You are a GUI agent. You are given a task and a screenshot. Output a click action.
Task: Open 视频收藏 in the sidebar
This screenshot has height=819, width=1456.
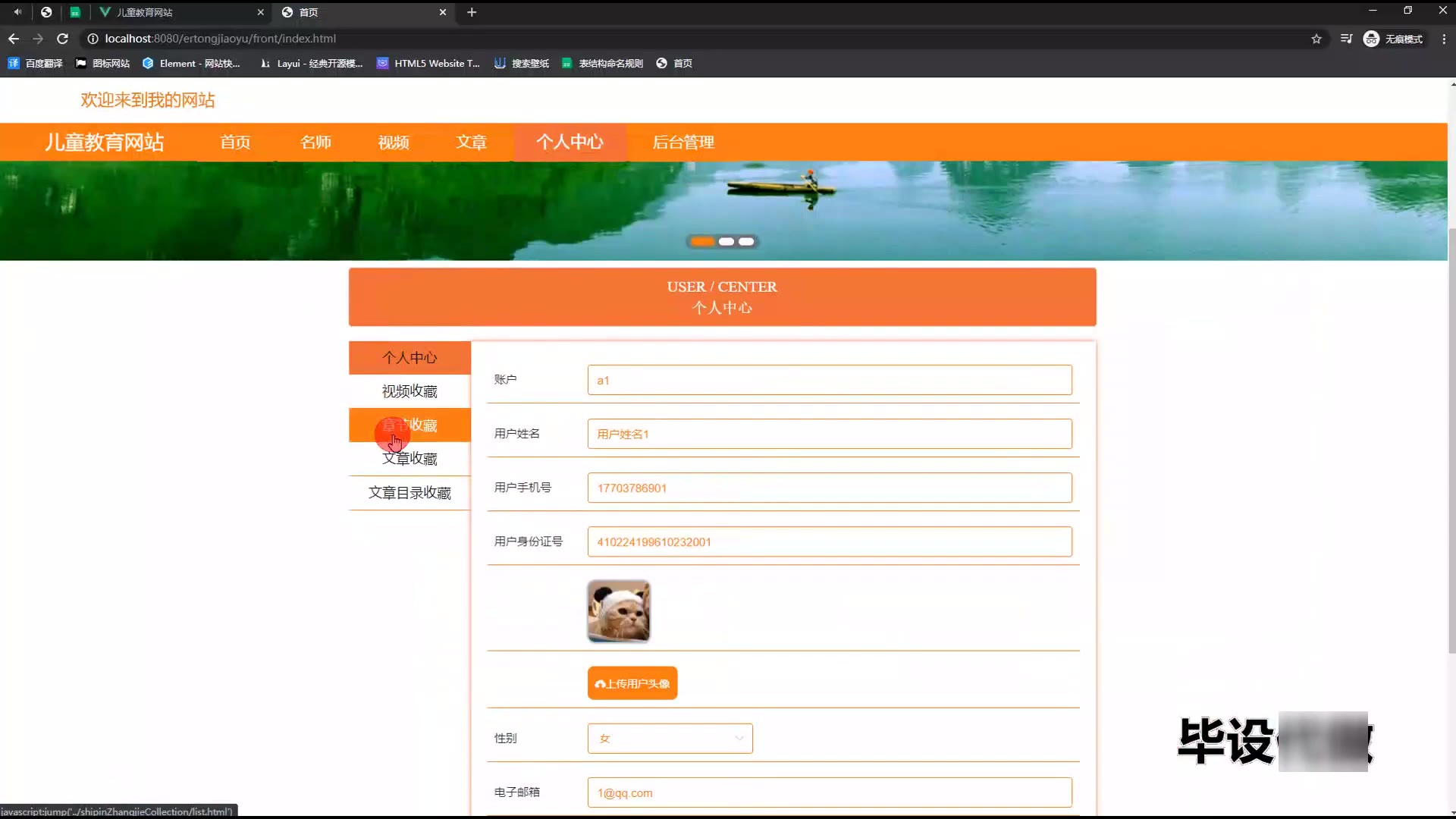(409, 391)
